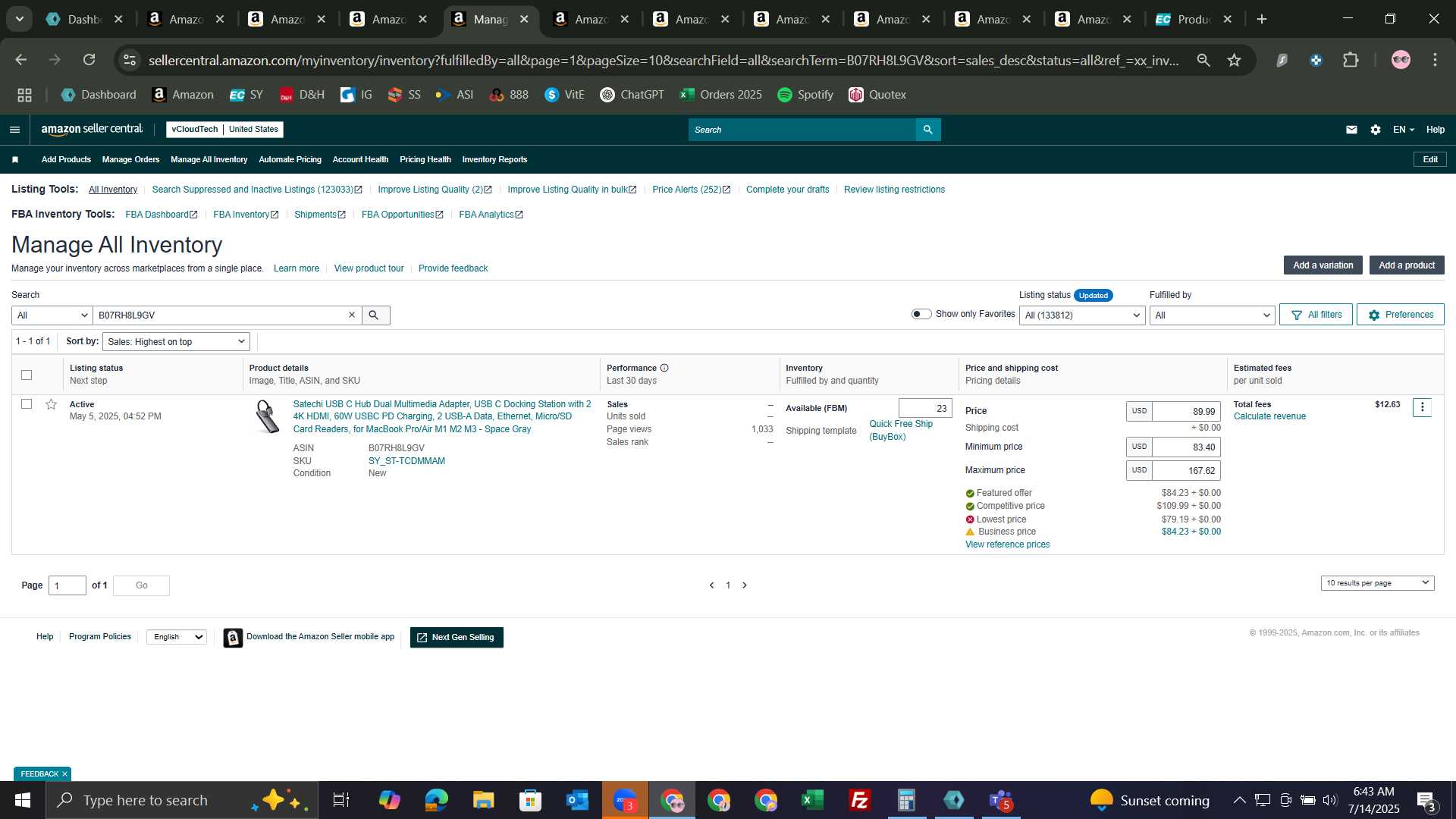Open the 10 results per page dropdown

coord(1377,583)
